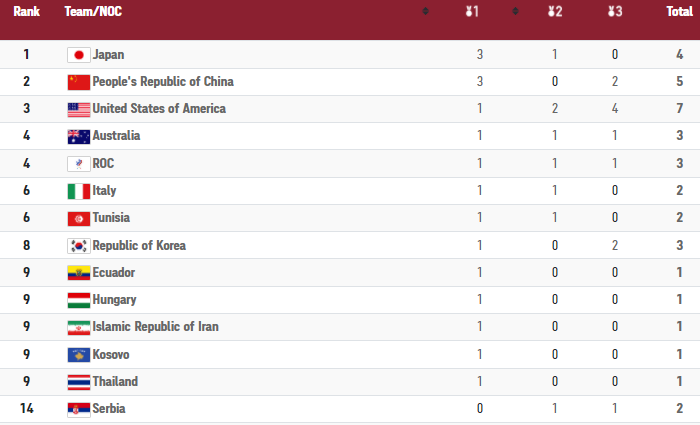Click the People's Republic of China flag
The image size is (700, 425).
79,82
